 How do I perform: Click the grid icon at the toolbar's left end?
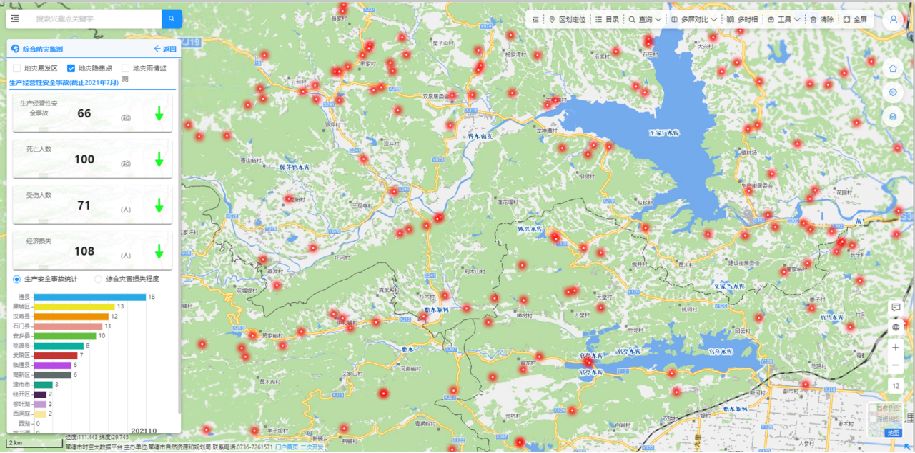point(536,19)
